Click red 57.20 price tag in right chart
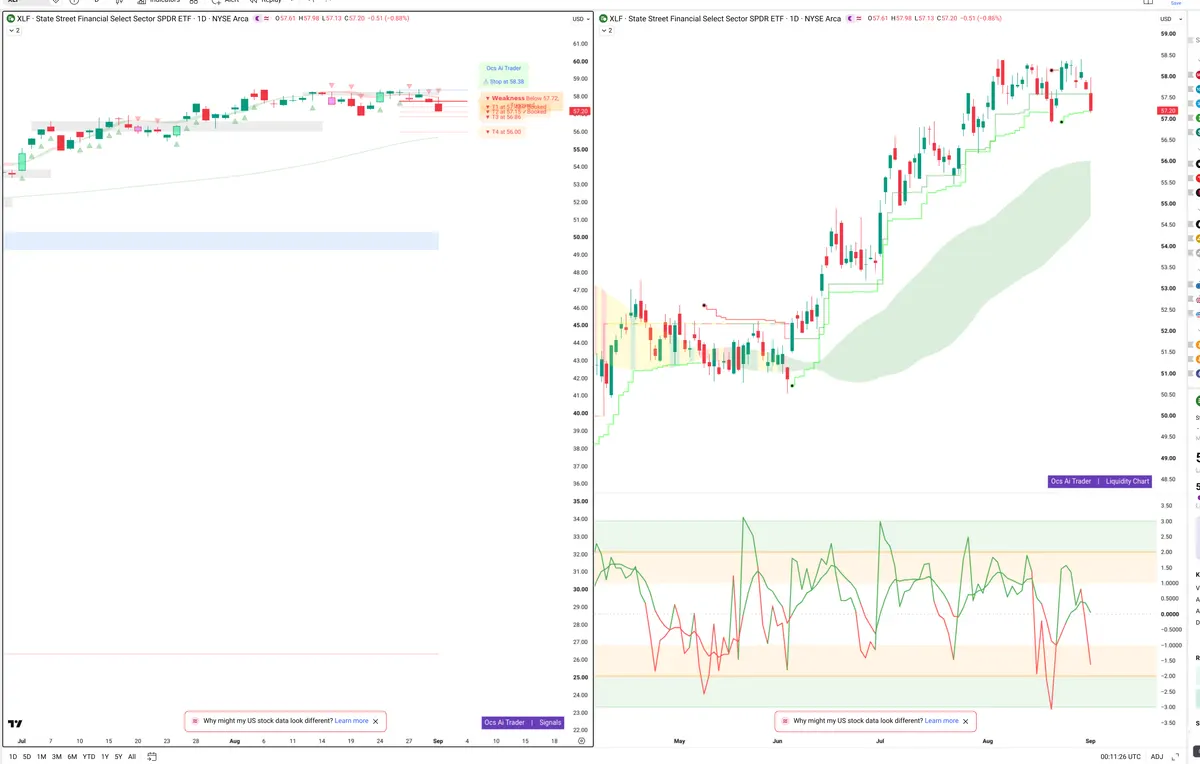1200x764 pixels. [1167, 110]
